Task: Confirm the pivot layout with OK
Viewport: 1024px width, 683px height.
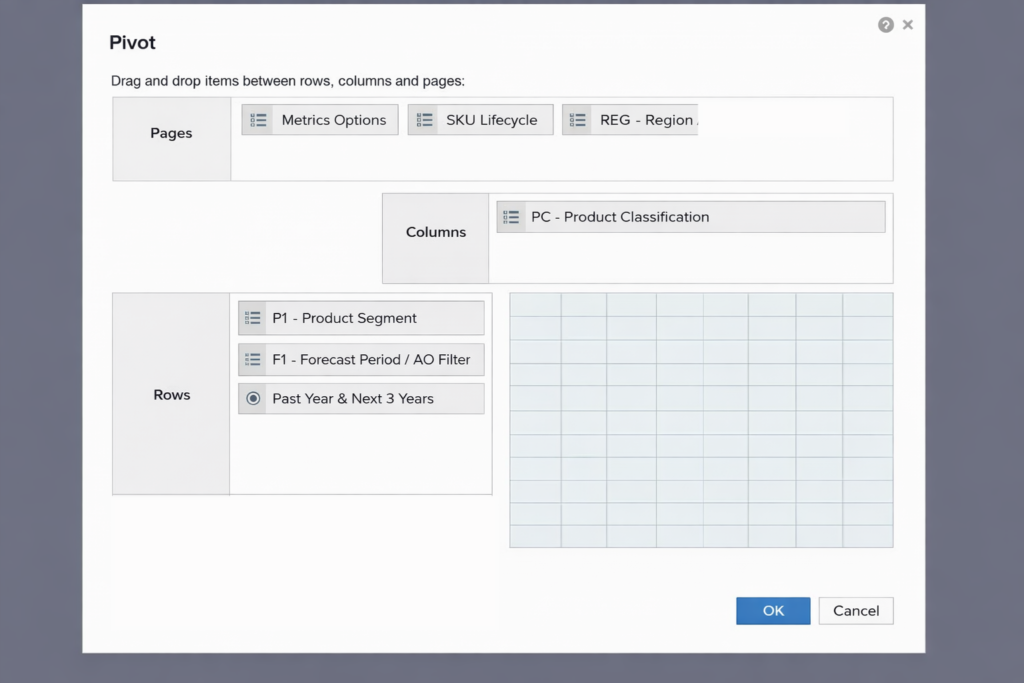Action: point(772,610)
